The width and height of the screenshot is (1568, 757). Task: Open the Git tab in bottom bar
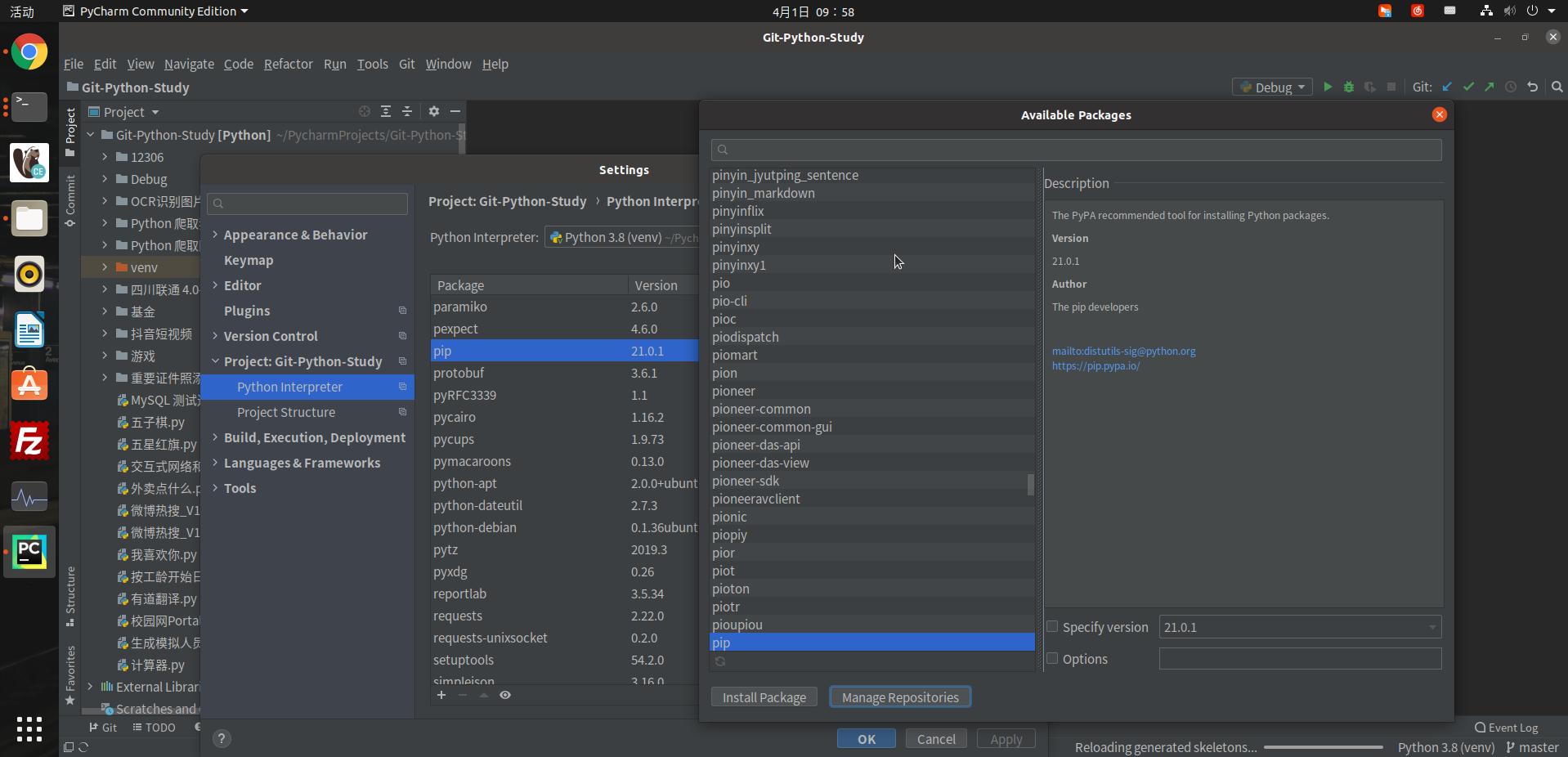tap(103, 728)
